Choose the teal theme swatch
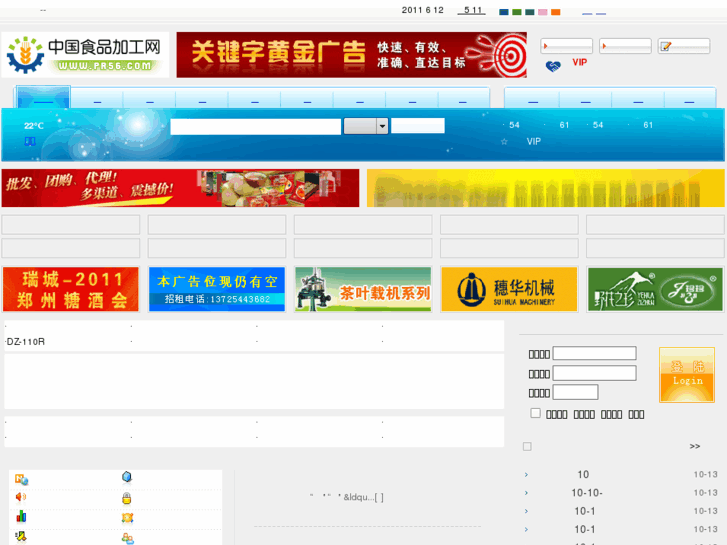 click(530, 12)
